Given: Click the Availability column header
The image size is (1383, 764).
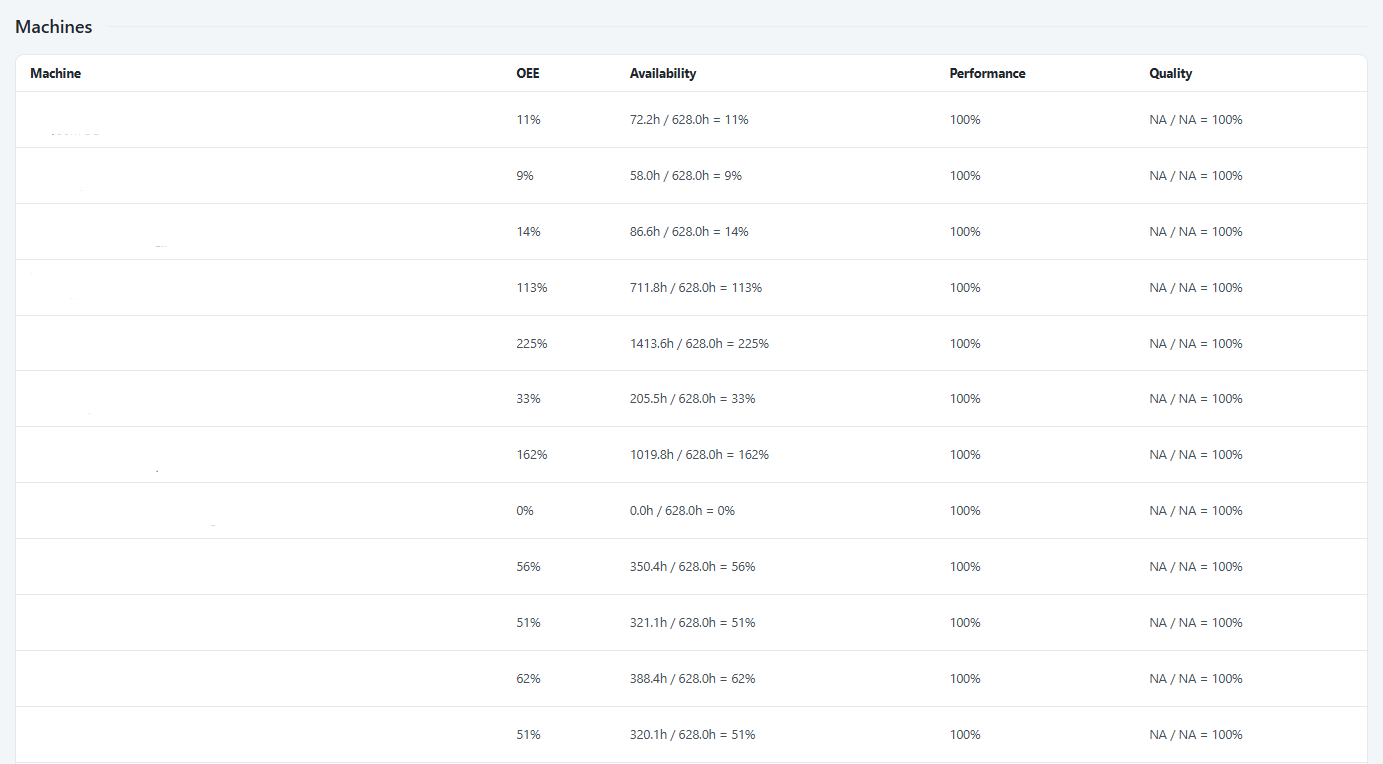Looking at the screenshot, I should point(663,74).
